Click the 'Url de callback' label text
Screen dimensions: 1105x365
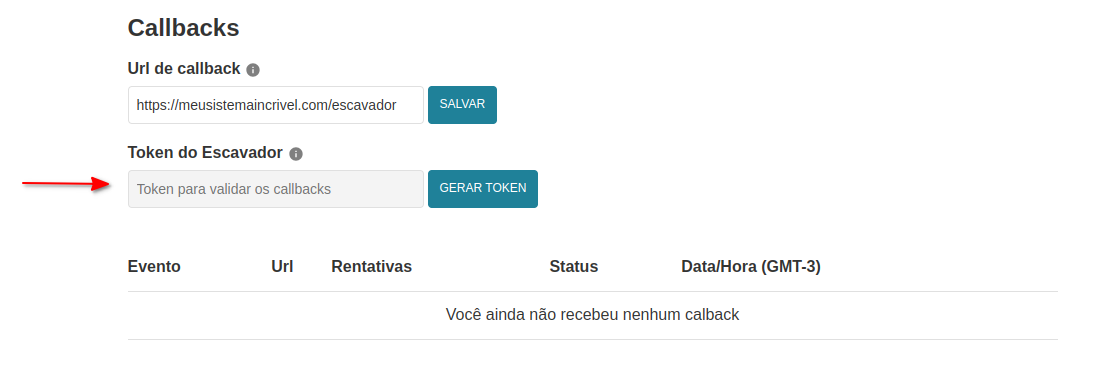(184, 69)
